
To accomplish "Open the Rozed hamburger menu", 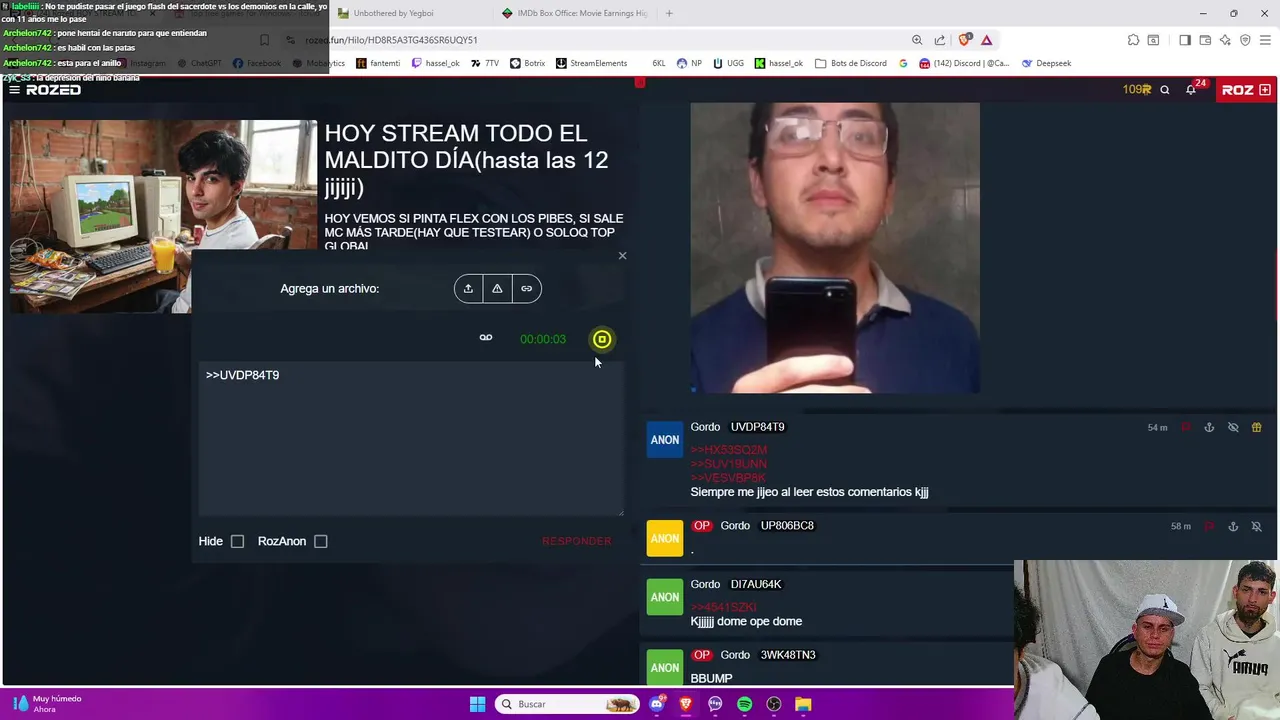I will point(14,90).
